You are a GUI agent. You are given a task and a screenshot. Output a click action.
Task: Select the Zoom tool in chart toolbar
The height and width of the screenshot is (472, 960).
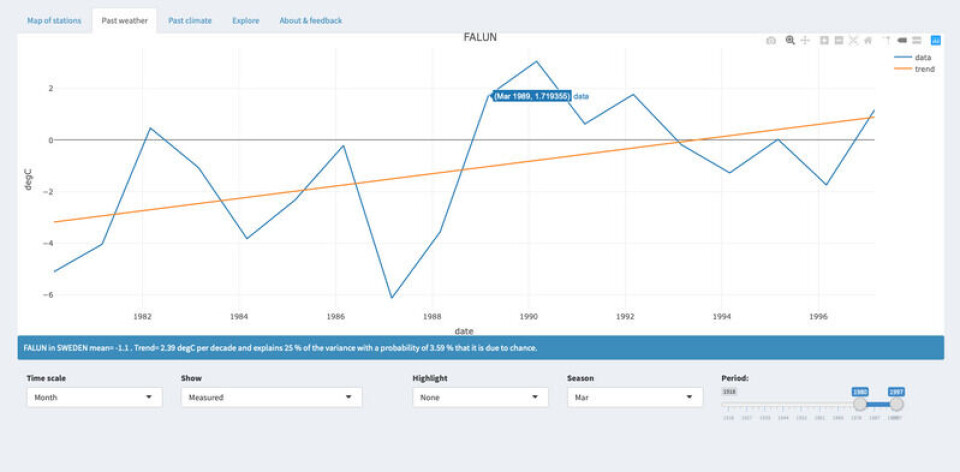point(790,41)
